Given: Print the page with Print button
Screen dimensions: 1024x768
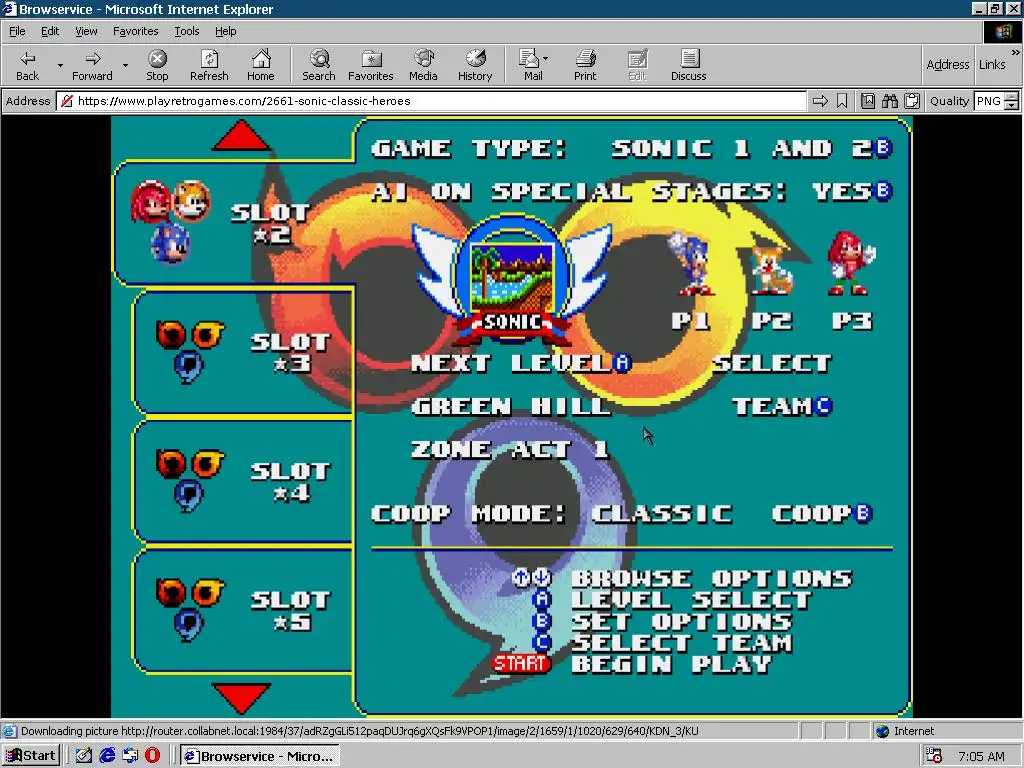Looking at the screenshot, I should (x=585, y=65).
